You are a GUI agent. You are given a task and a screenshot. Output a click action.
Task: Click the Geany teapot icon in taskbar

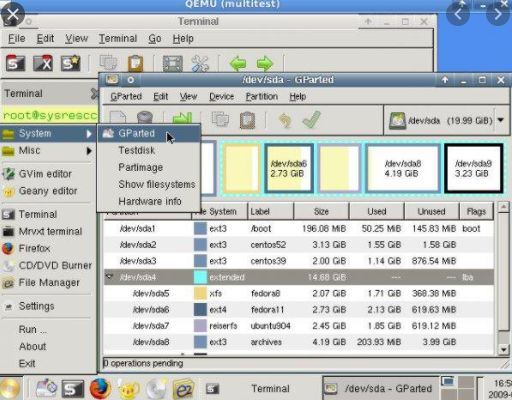tap(128, 389)
